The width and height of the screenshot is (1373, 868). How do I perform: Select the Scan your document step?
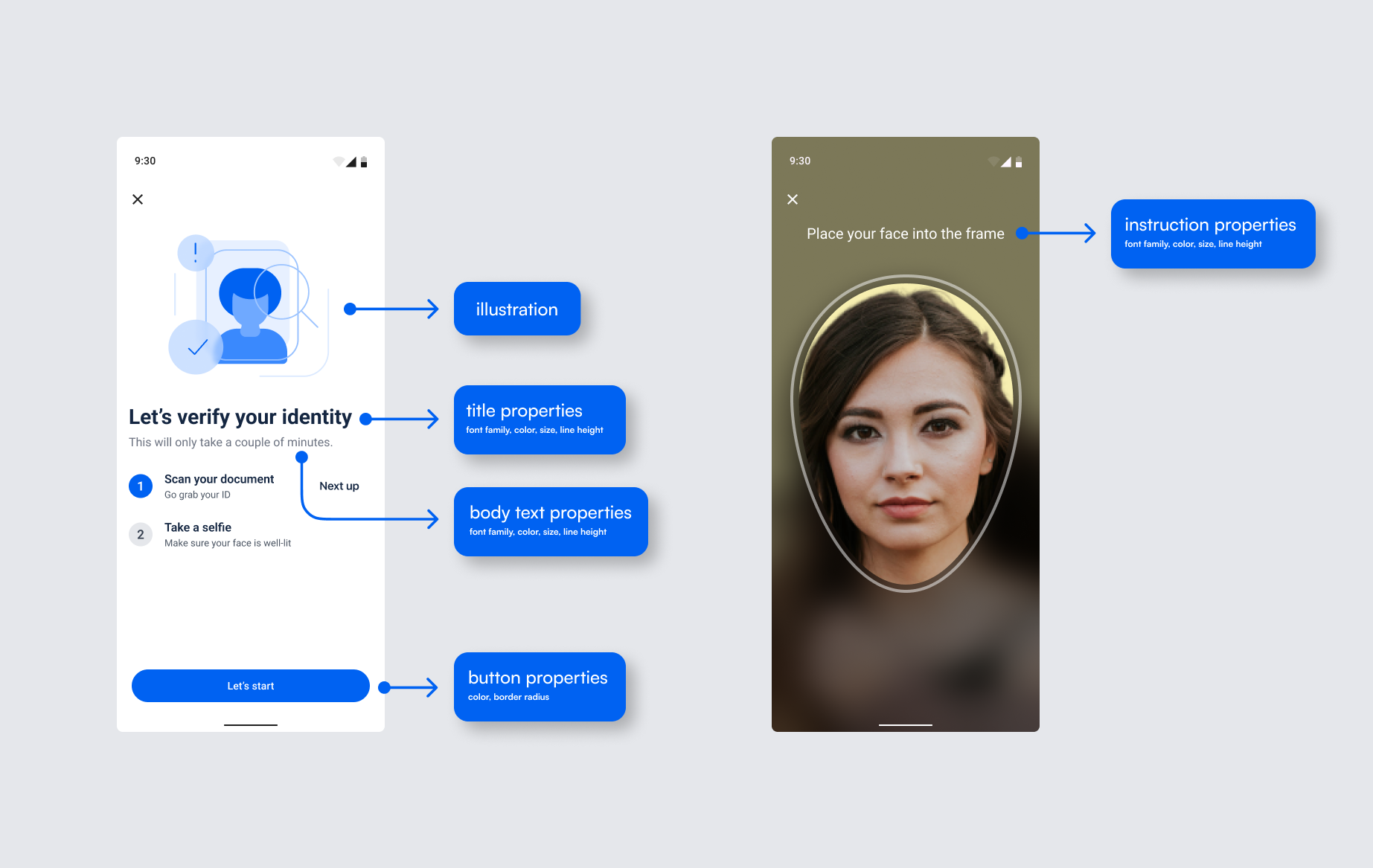pos(219,480)
